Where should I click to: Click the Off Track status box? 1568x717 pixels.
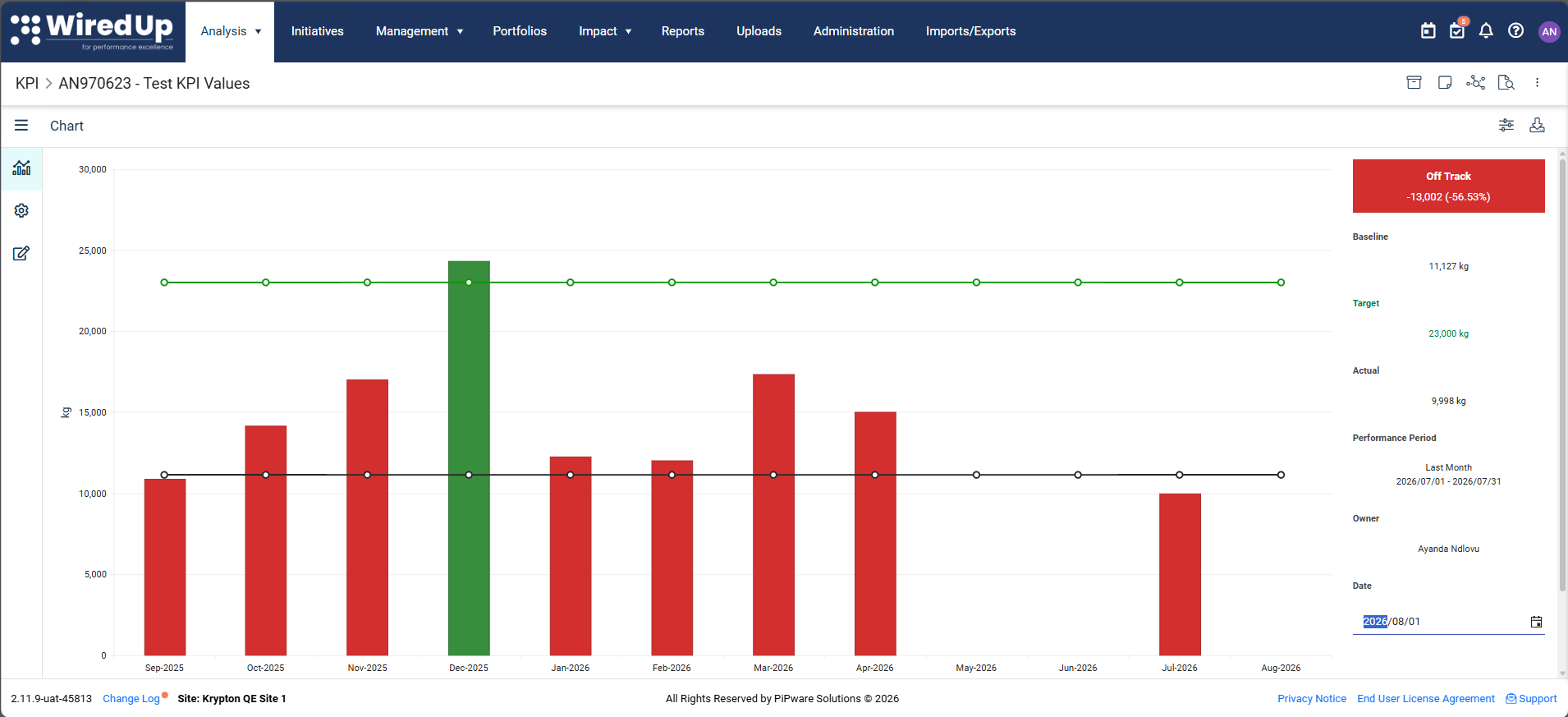point(1449,186)
